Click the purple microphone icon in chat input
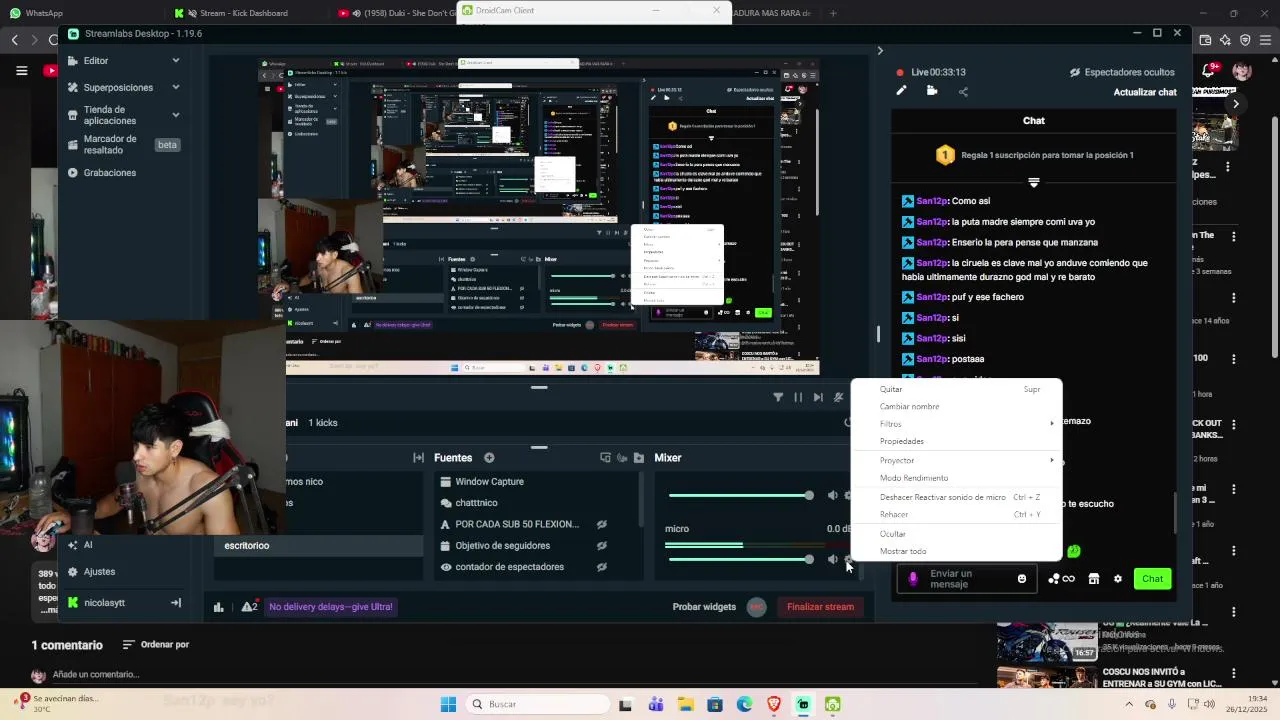This screenshot has width=1280, height=720. 912,579
